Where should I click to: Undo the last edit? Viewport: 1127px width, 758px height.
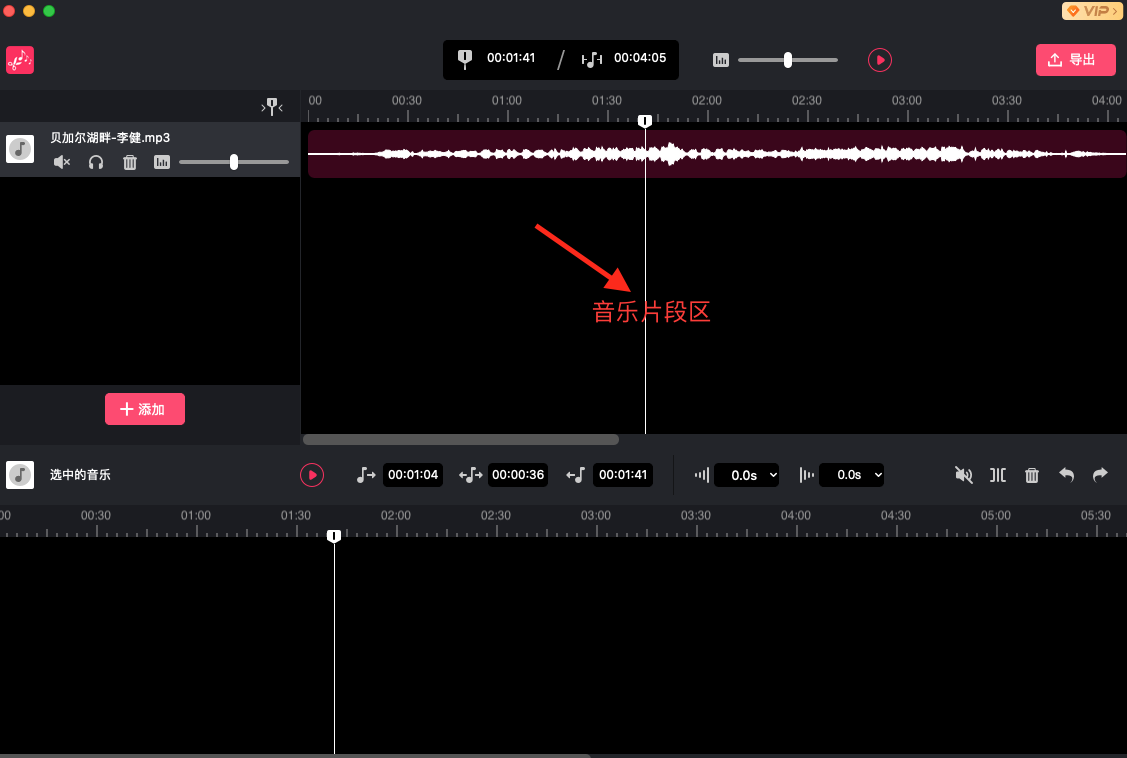click(1067, 475)
